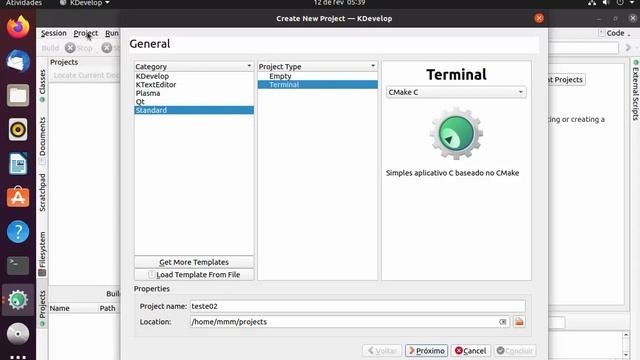Open the Classes side panel tab

[x=42, y=85]
